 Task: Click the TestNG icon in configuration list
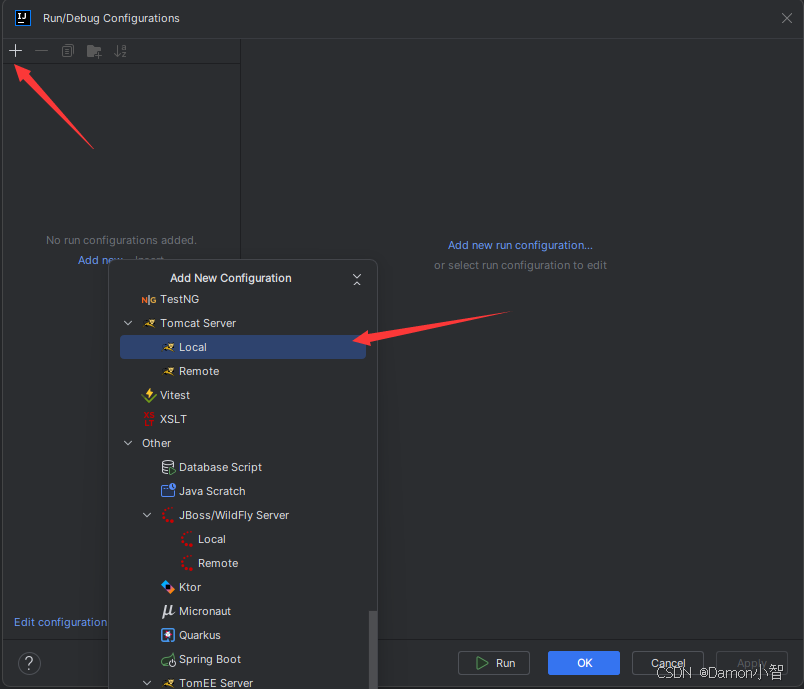click(149, 299)
